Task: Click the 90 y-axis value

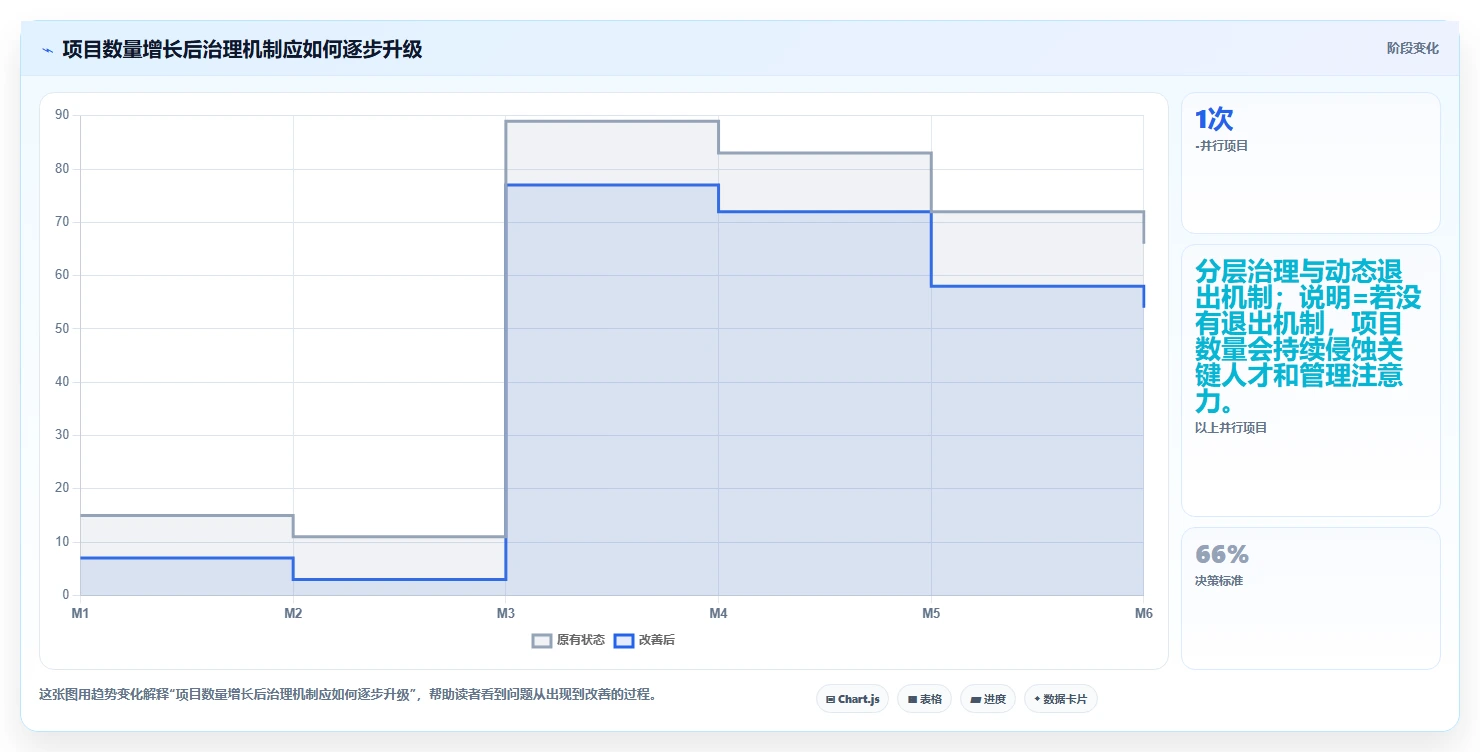Action: click(x=62, y=116)
